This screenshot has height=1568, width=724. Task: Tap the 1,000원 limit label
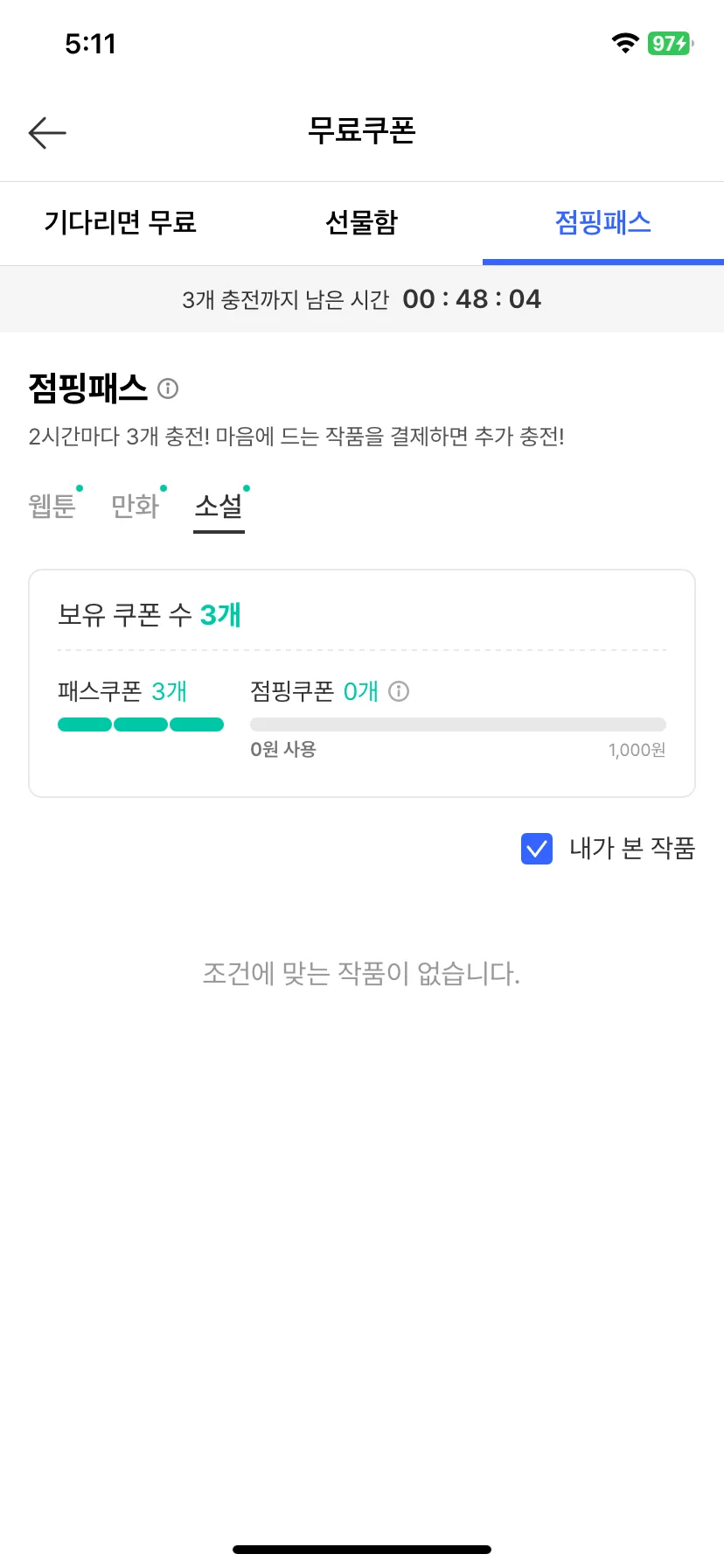[x=637, y=750]
